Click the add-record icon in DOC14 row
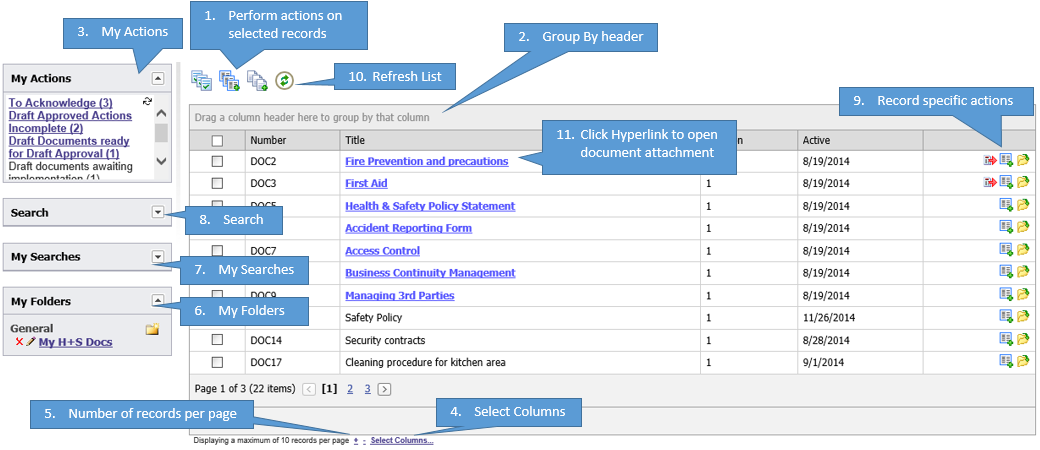Screen dimensions: 1040x450 pyautogui.click(x=1006, y=340)
